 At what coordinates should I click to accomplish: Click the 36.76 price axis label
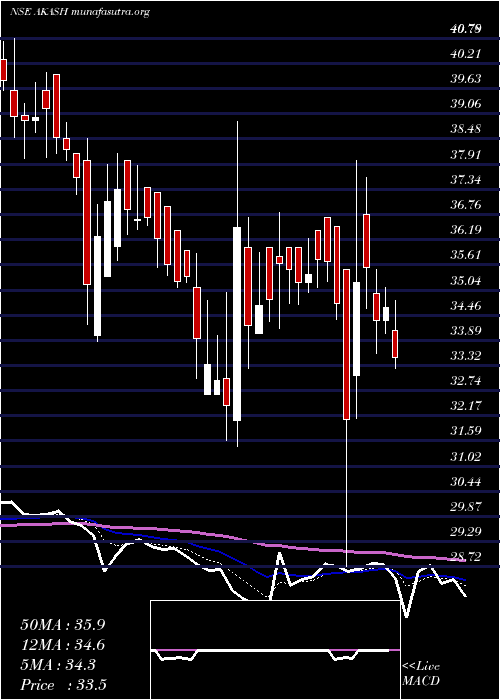click(x=466, y=205)
